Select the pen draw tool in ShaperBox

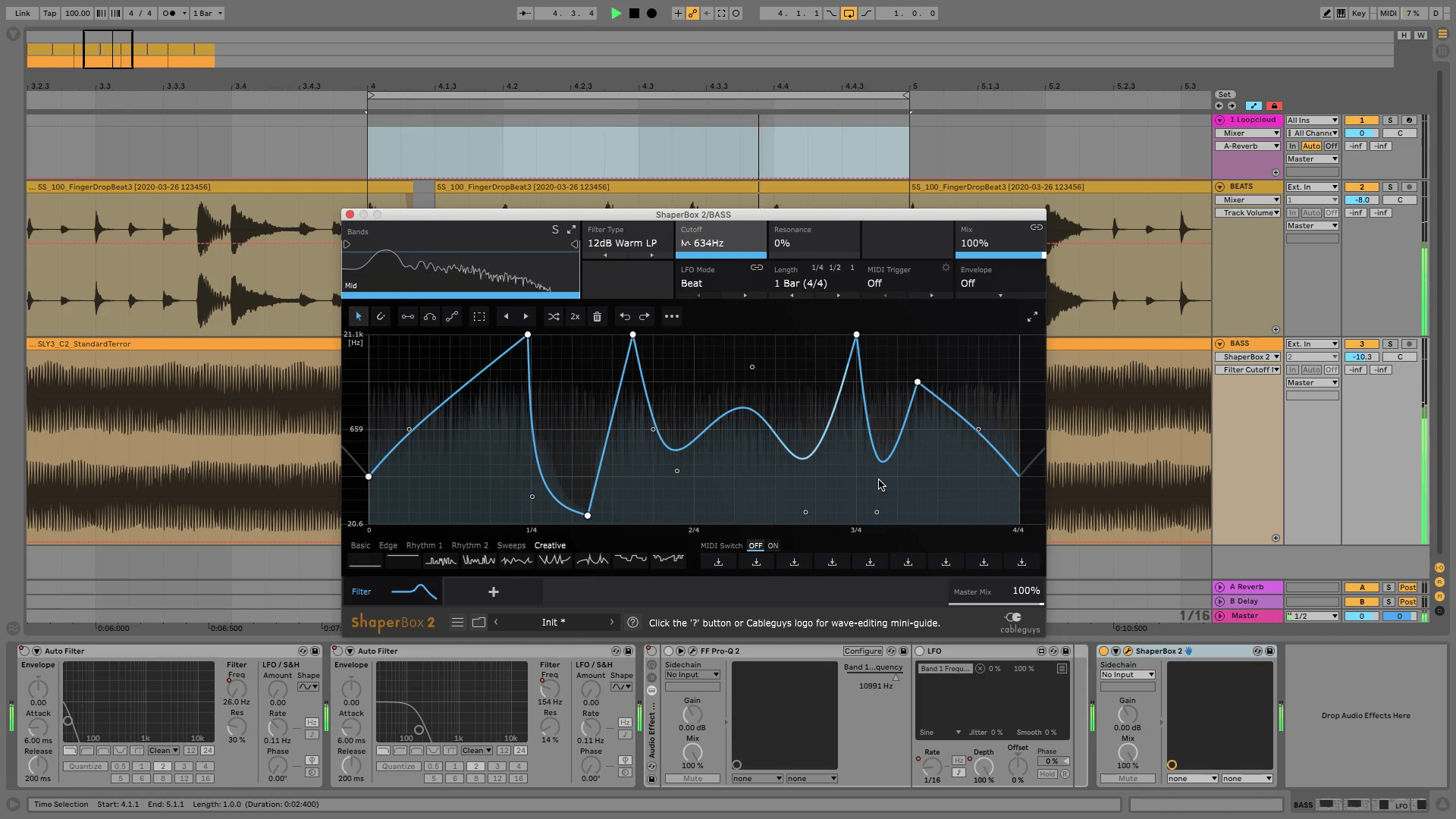click(x=381, y=317)
